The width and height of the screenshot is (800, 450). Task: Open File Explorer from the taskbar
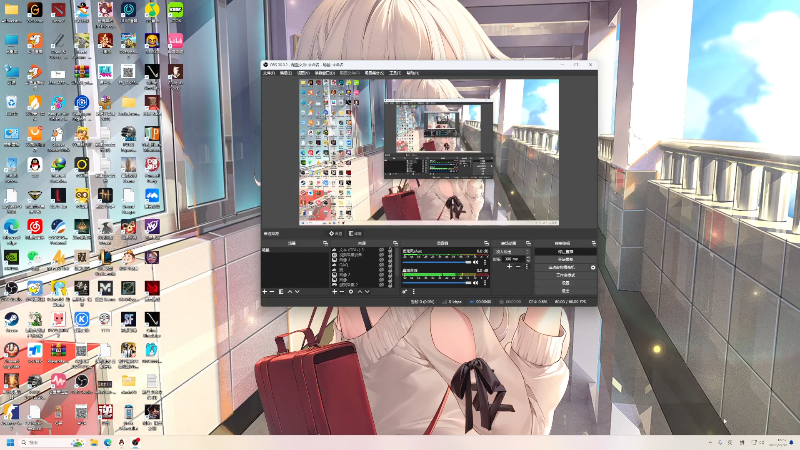(94, 442)
